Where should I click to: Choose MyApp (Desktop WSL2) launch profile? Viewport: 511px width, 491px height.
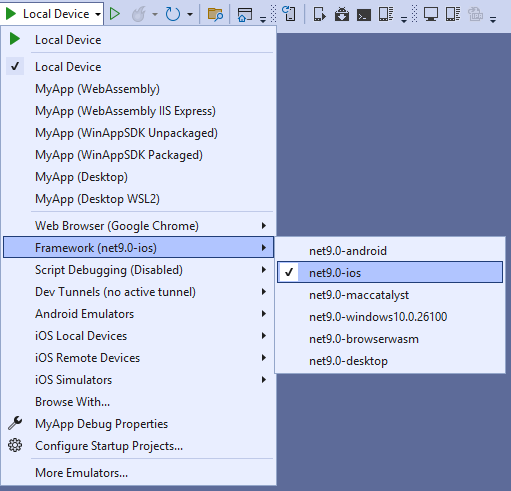(139, 199)
